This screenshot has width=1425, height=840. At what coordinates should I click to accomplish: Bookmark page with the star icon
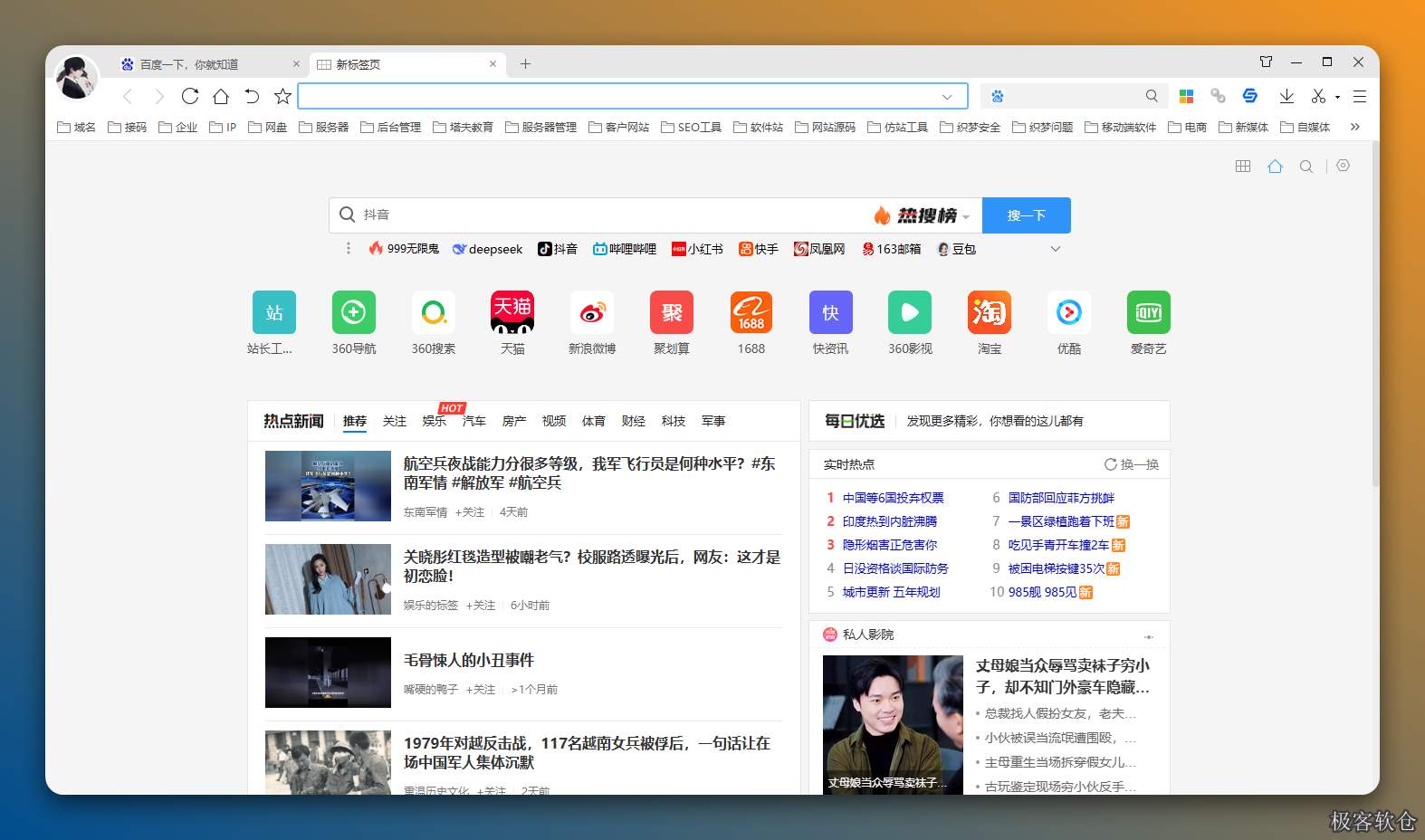[x=282, y=96]
